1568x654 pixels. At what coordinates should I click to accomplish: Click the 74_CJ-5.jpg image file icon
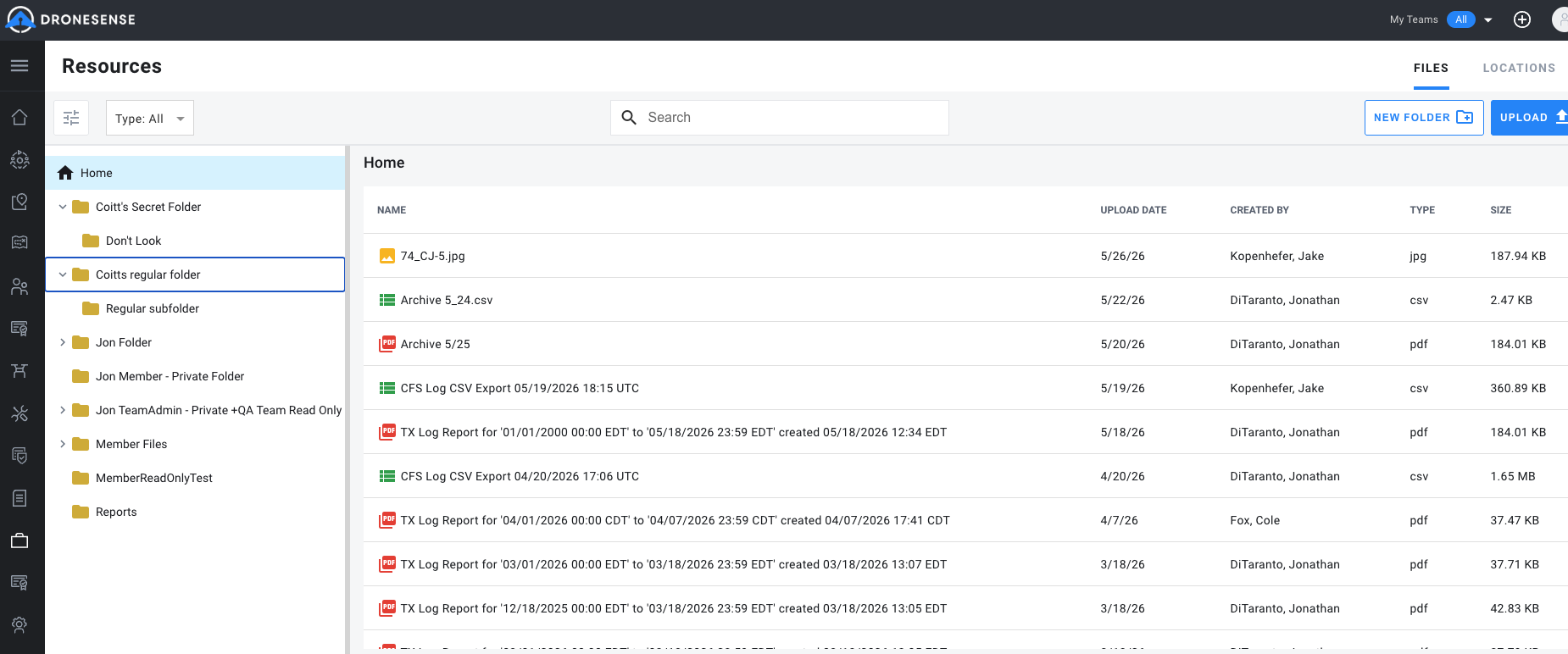coord(387,256)
